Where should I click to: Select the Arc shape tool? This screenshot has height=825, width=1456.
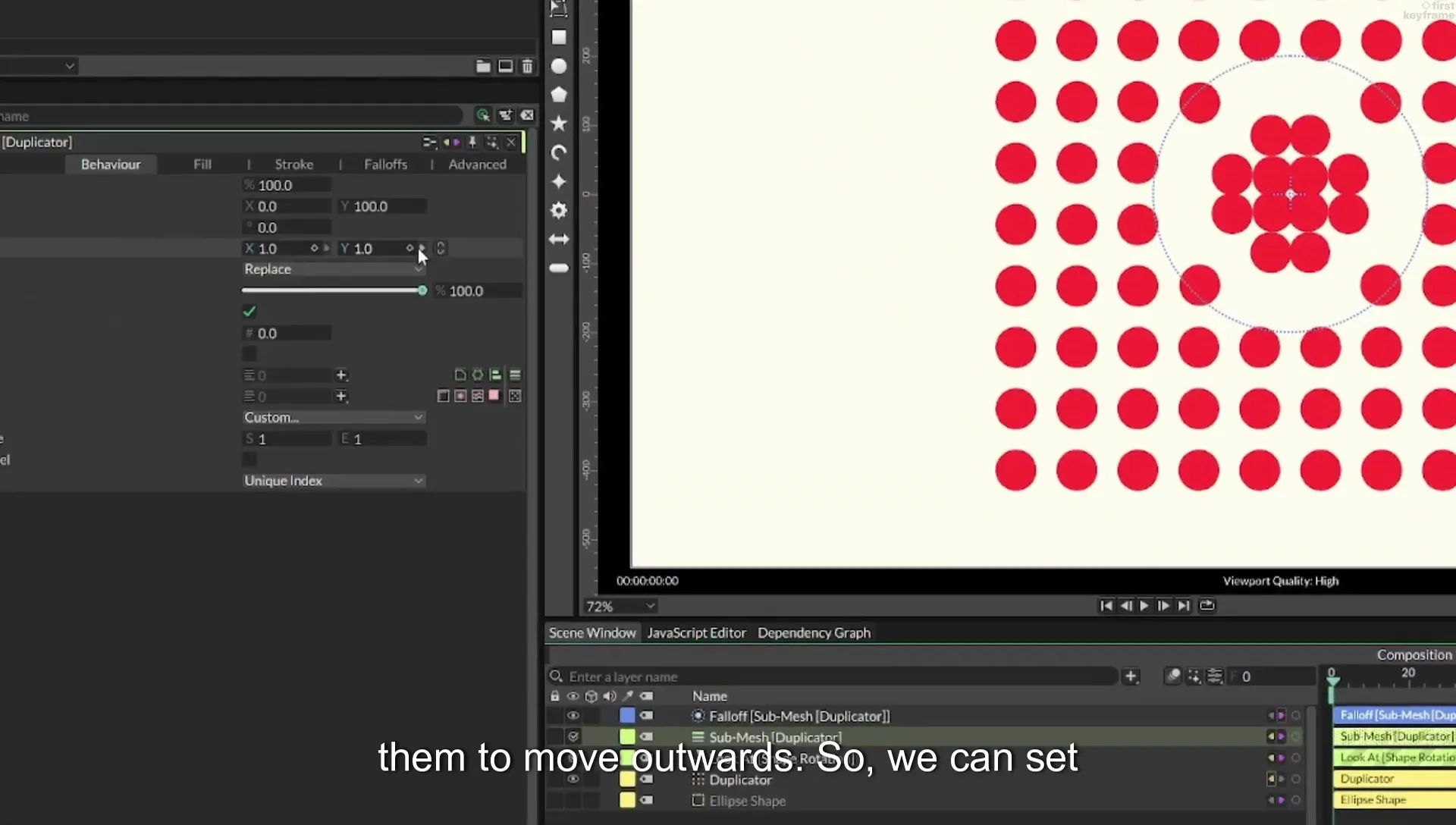[x=559, y=152]
